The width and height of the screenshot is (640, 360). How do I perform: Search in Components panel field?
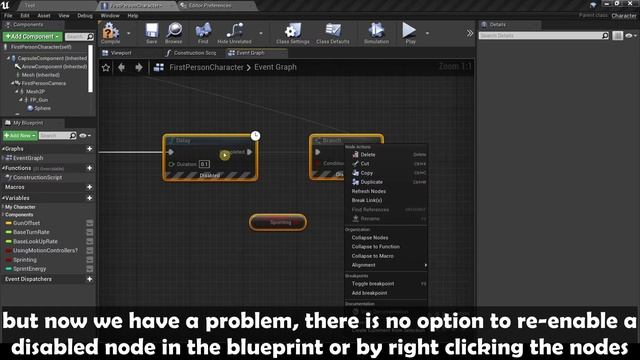pos(79,37)
